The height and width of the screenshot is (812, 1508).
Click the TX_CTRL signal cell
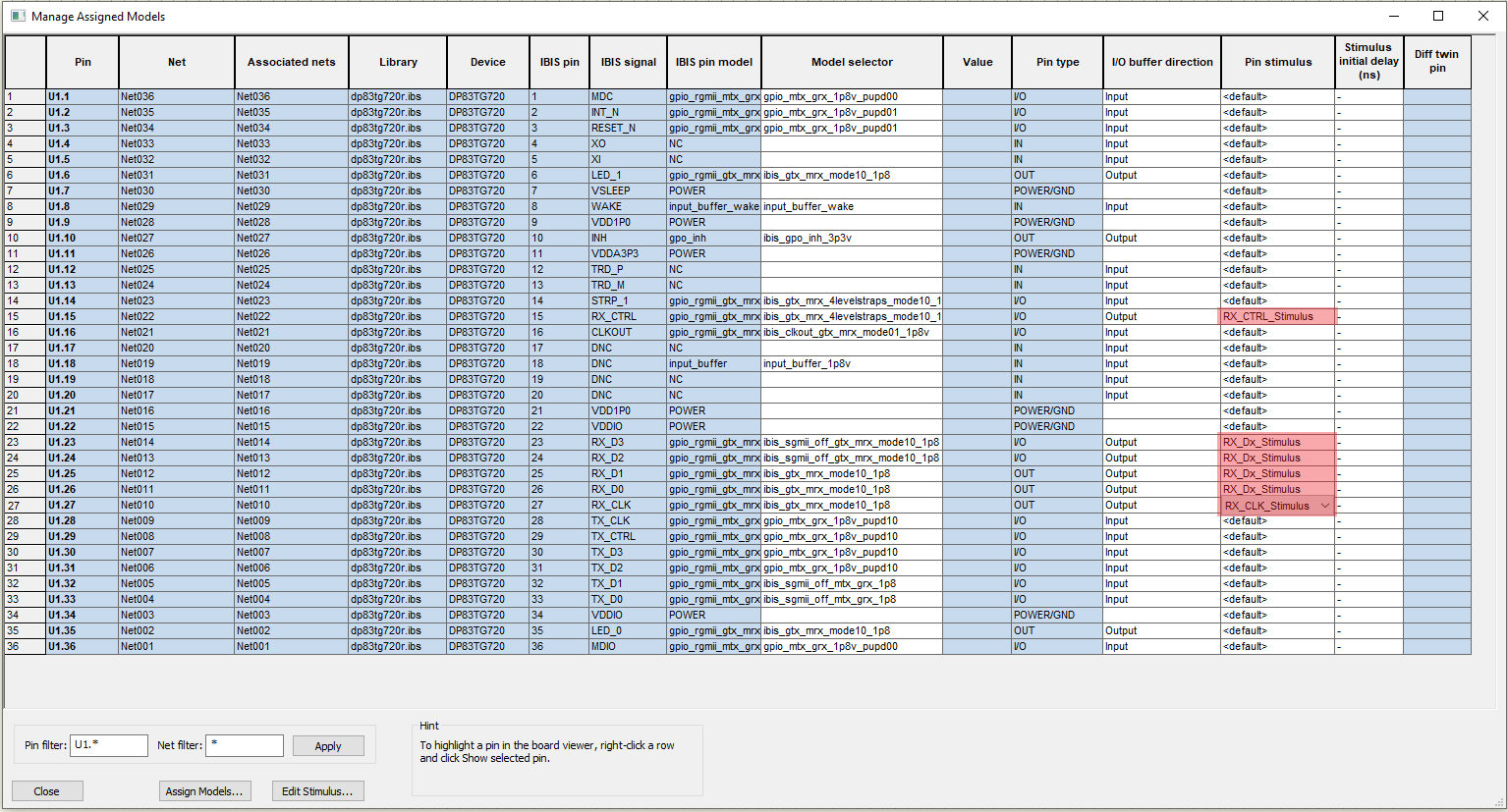(x=629, y=536)
